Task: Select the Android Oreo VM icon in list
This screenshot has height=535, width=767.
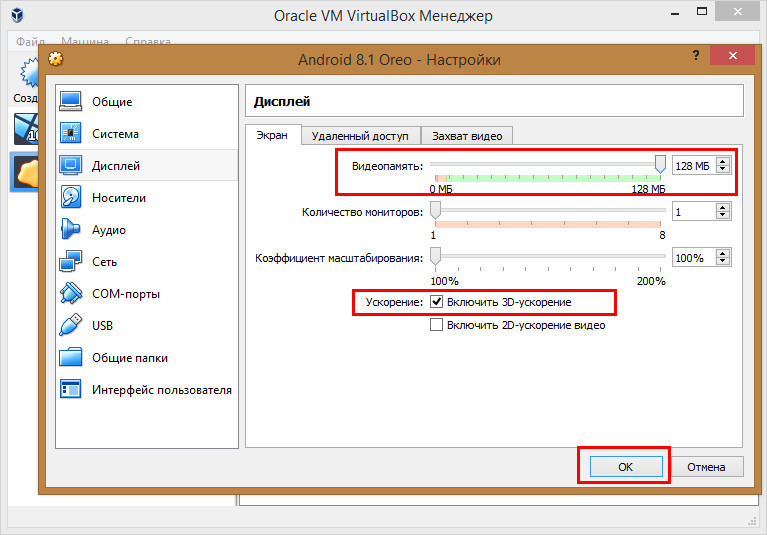Action: (x=26, y=172)
